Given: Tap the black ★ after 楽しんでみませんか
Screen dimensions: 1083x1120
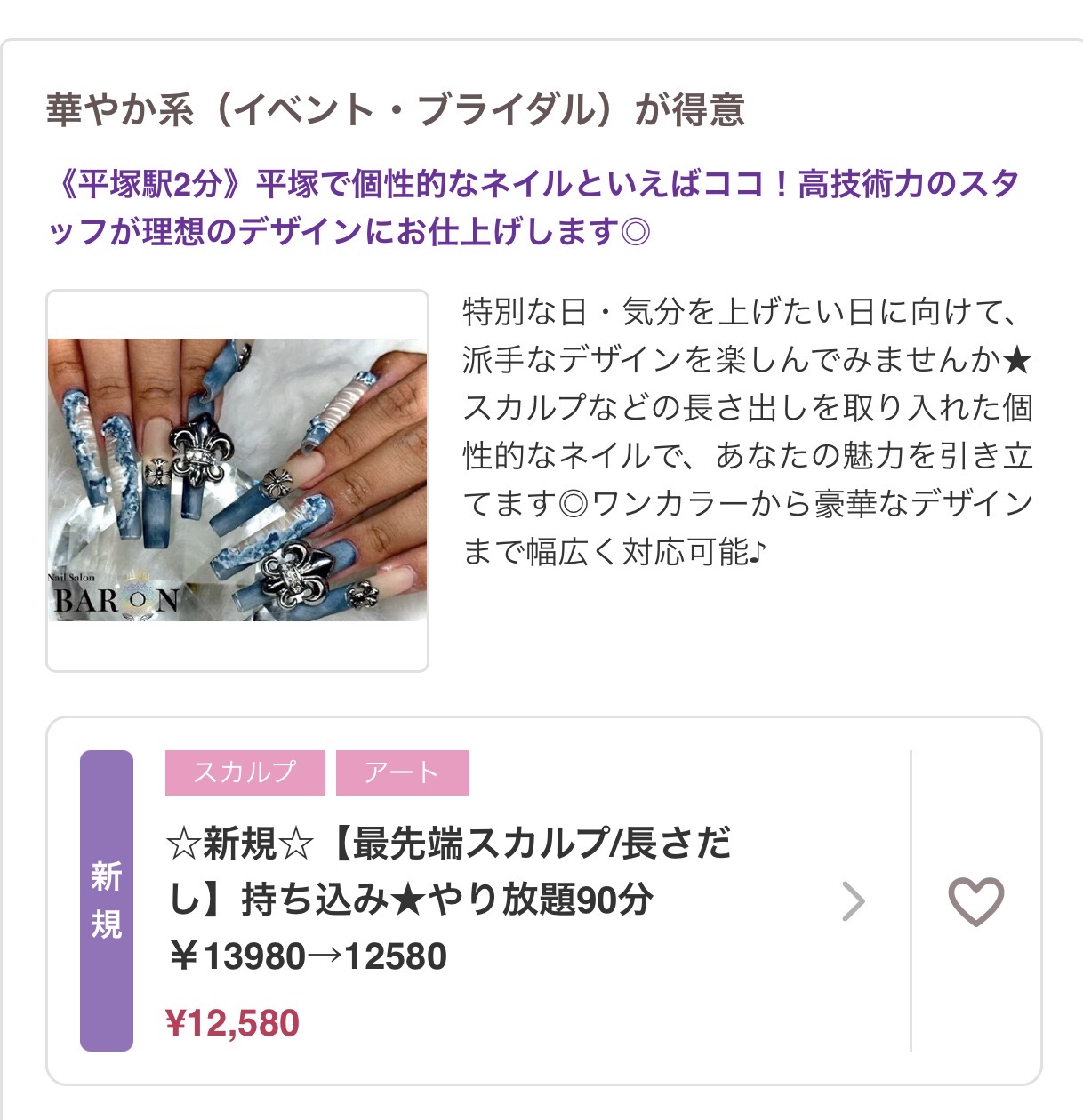Looking at the screenshot, I should (1016, 360).
